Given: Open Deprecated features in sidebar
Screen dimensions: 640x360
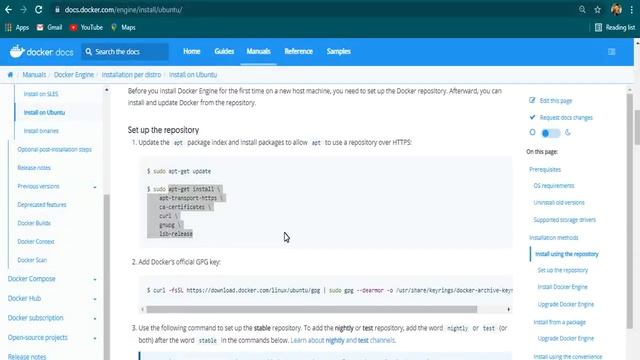Looking at the screenshot, I should click(42, 204).
